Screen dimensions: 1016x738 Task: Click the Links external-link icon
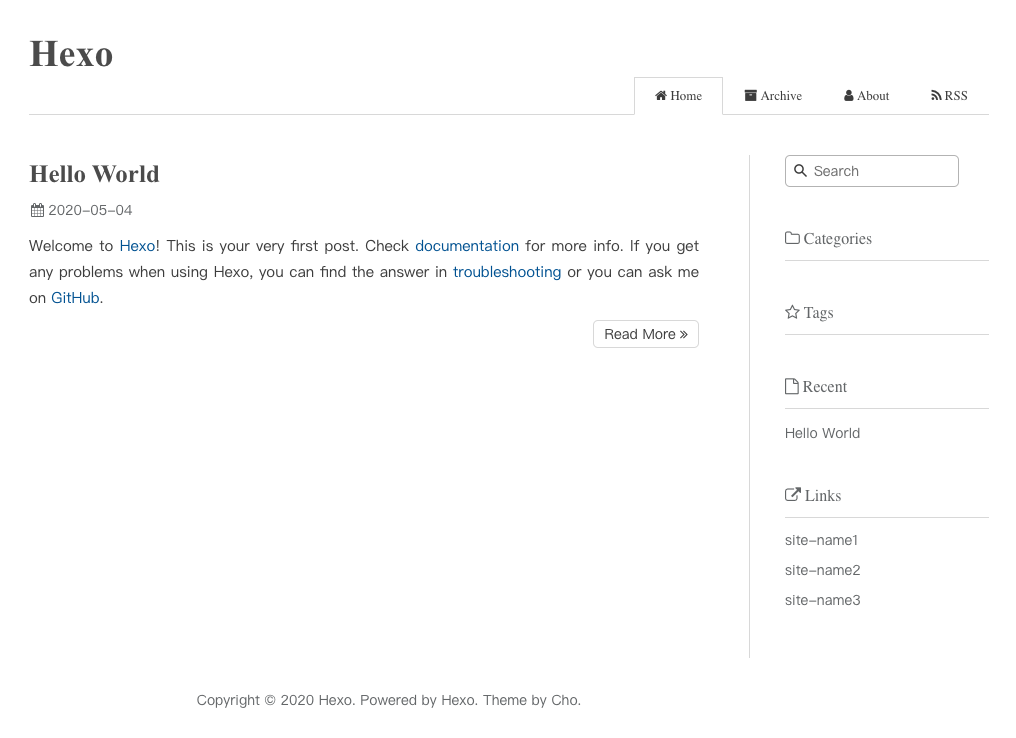pyautogui.click(x=793, y=495)
